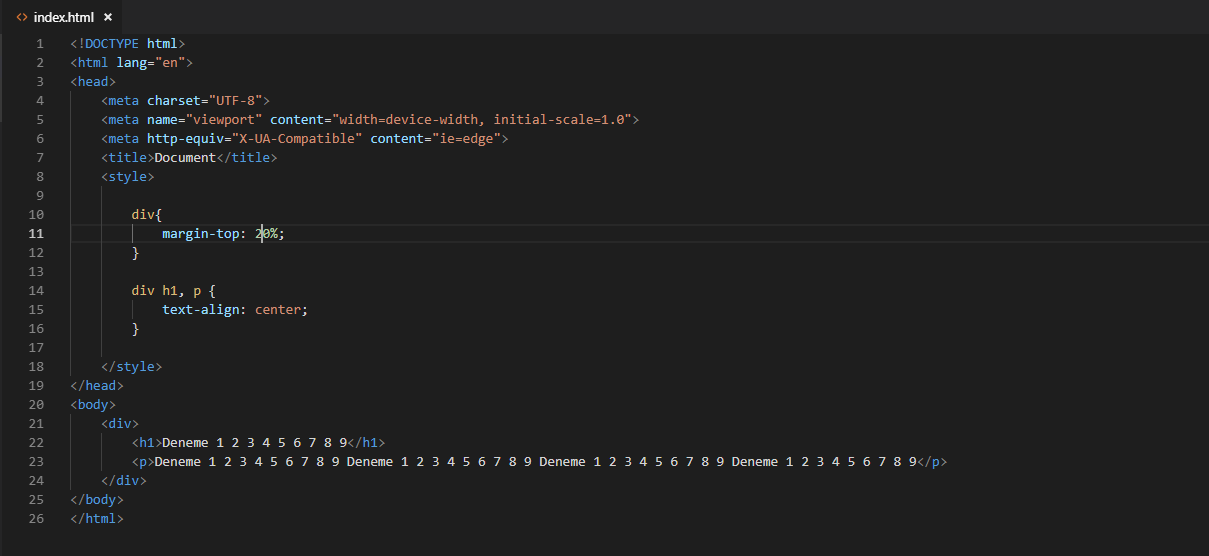1209x556 pixels.
Task: Close the index.html tab
Action: point(108,17)
